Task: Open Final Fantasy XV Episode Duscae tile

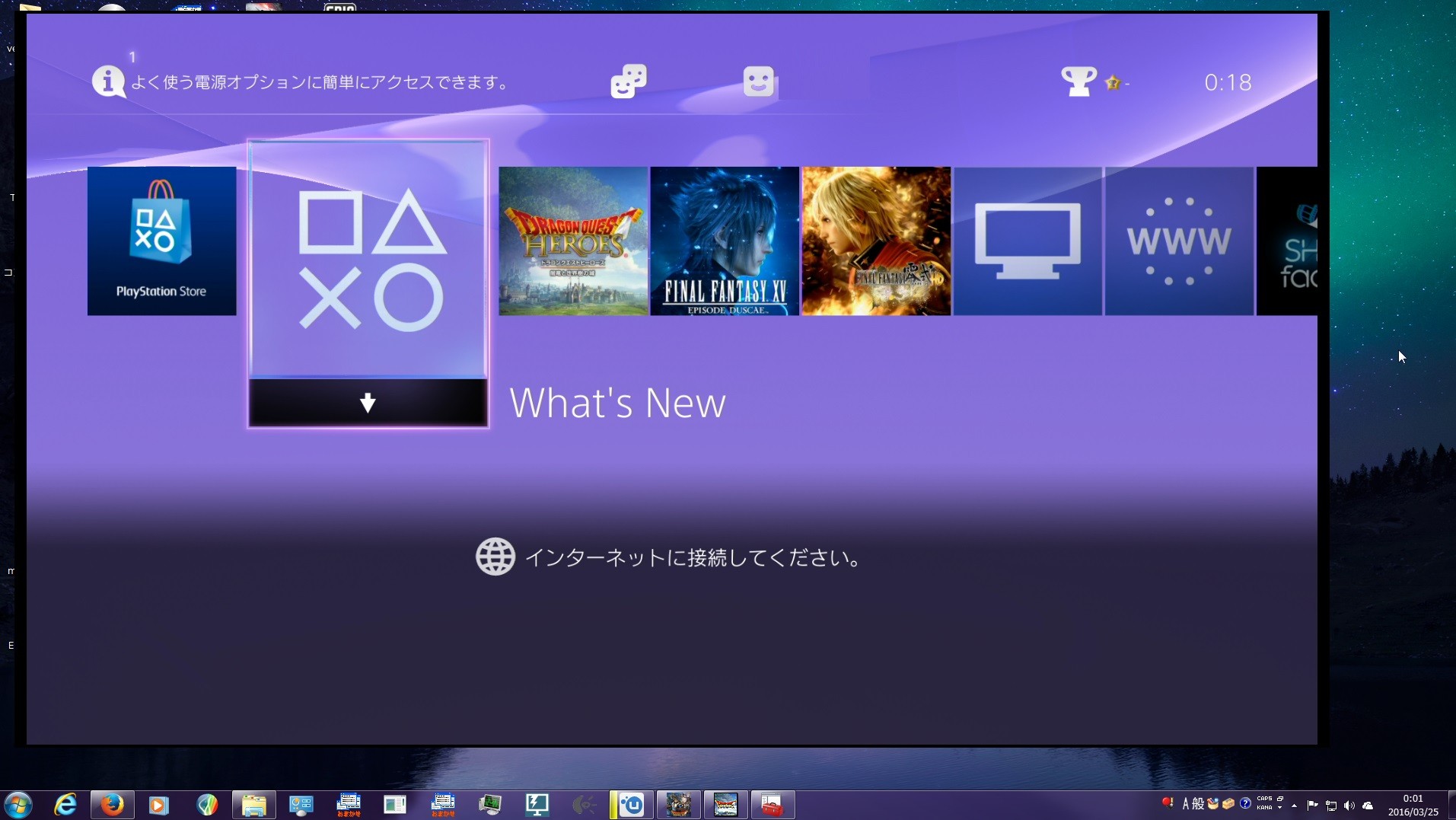Action: coord(725,241)
